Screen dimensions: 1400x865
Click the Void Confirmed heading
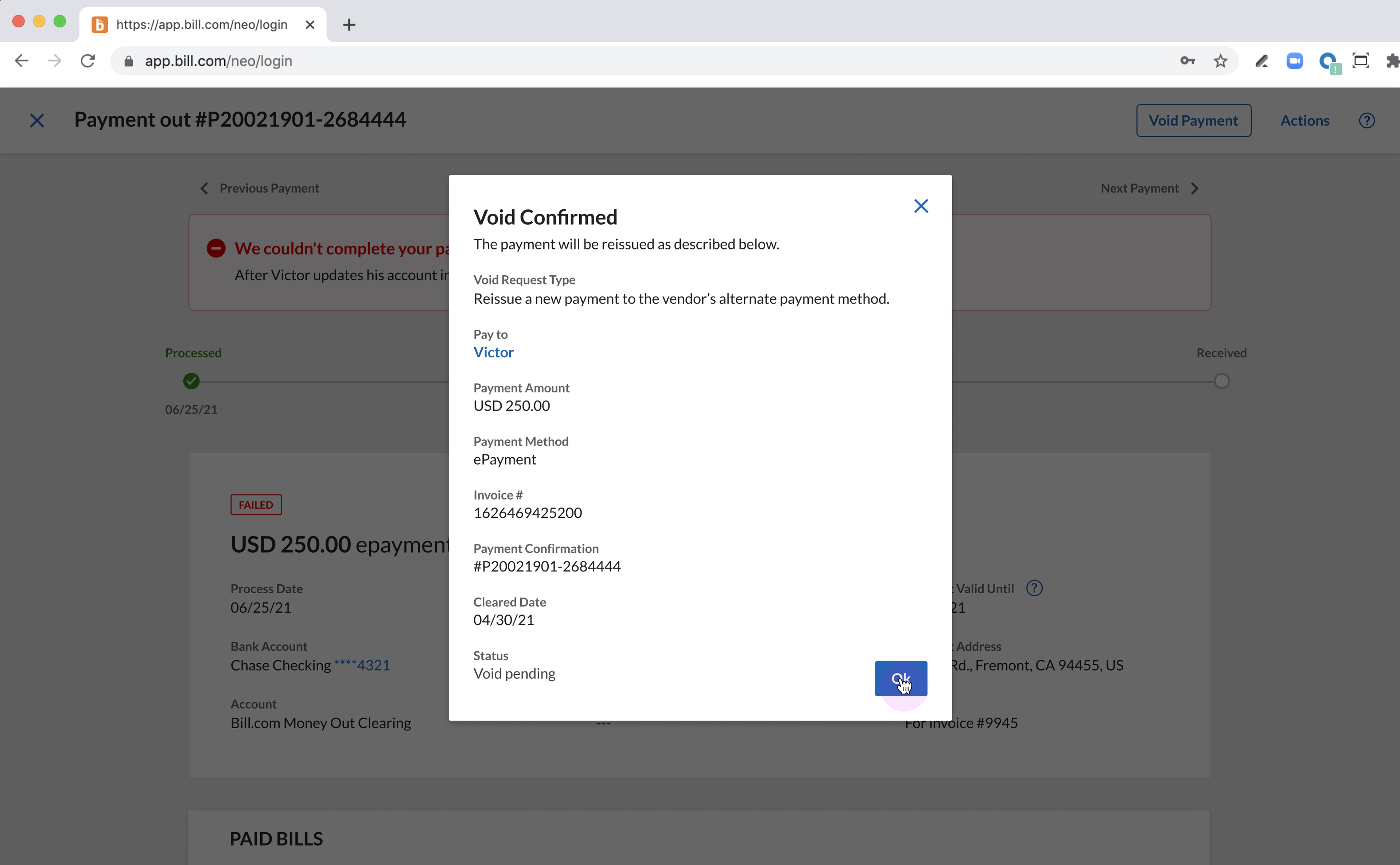pyautogui.click(x=545, y=217)
